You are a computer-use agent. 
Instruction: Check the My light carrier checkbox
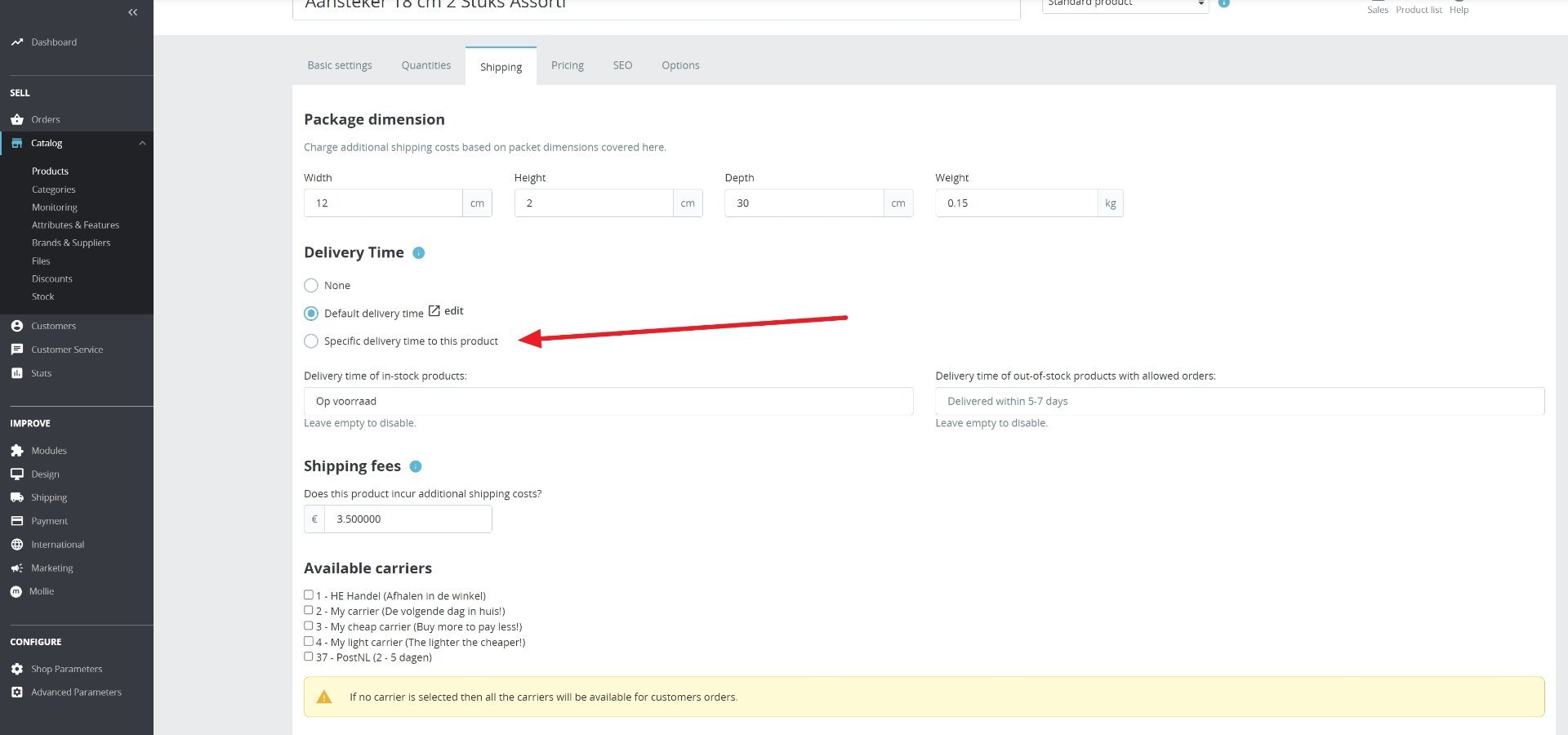click(x=309, y=641)
